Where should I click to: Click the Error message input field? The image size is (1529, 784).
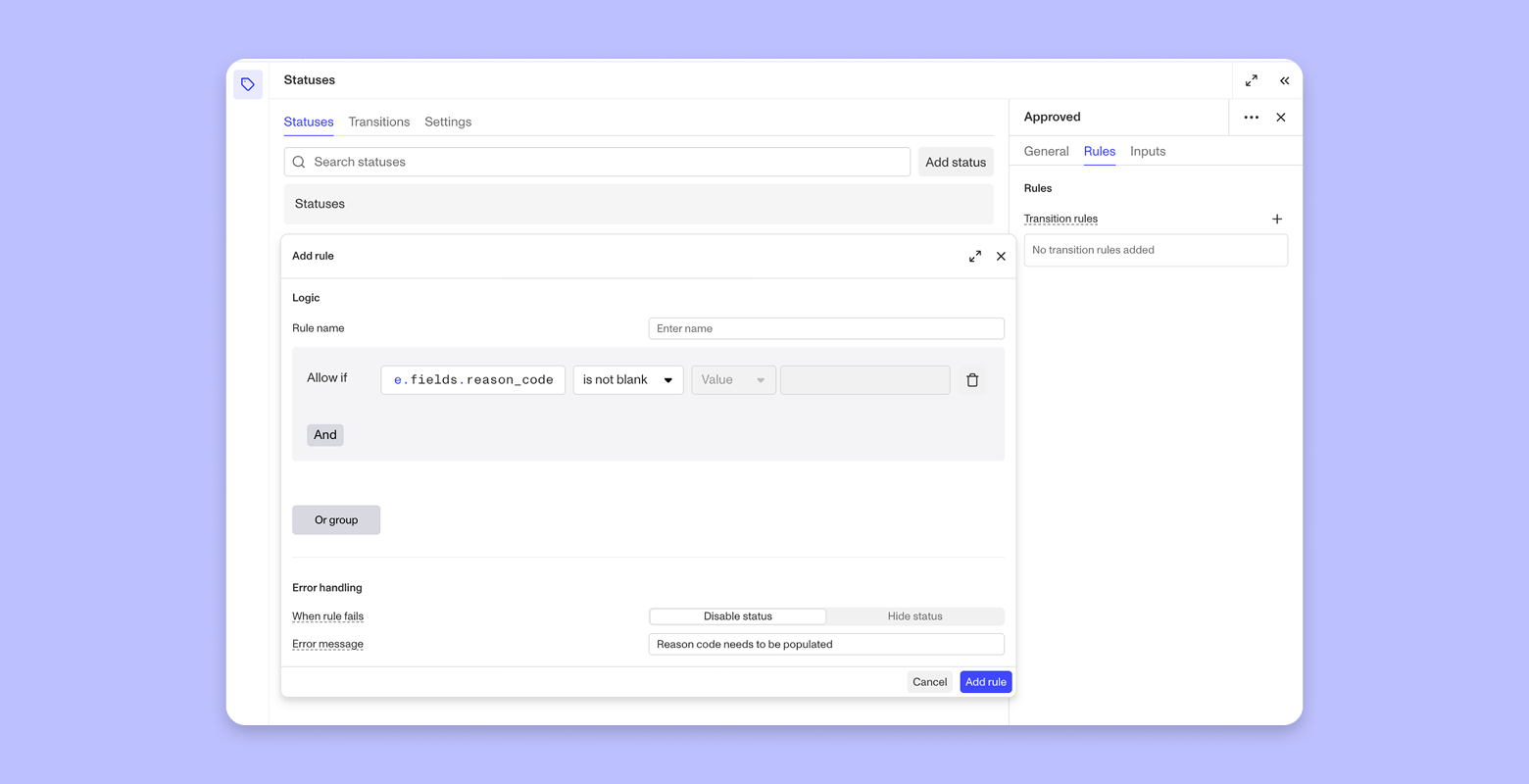[x=826, y=644]
